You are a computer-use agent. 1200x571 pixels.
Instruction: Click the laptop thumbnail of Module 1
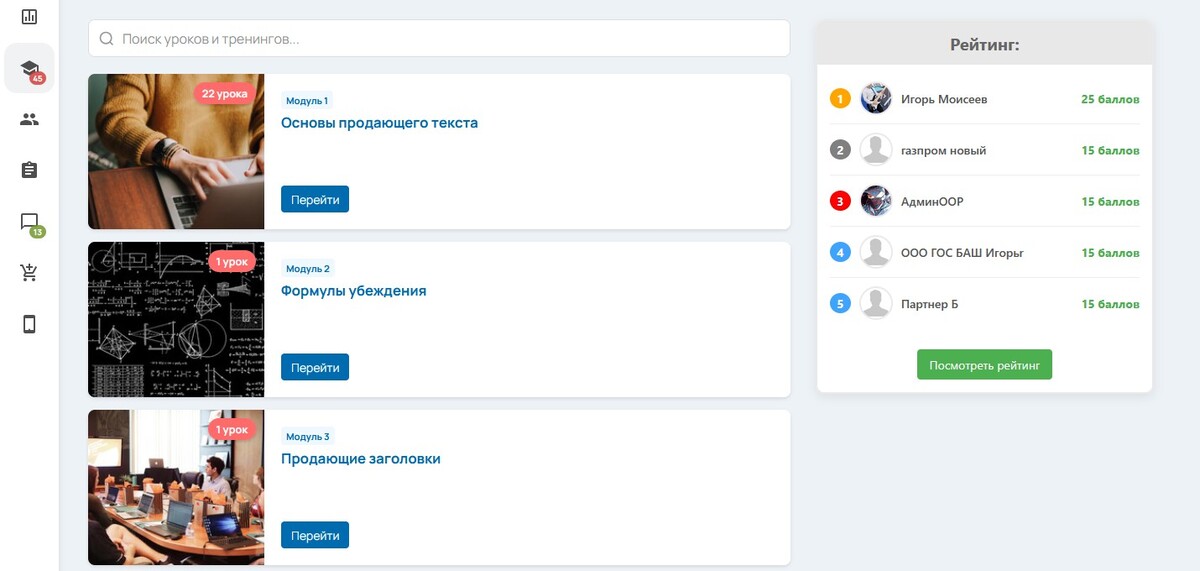point(176,152)
